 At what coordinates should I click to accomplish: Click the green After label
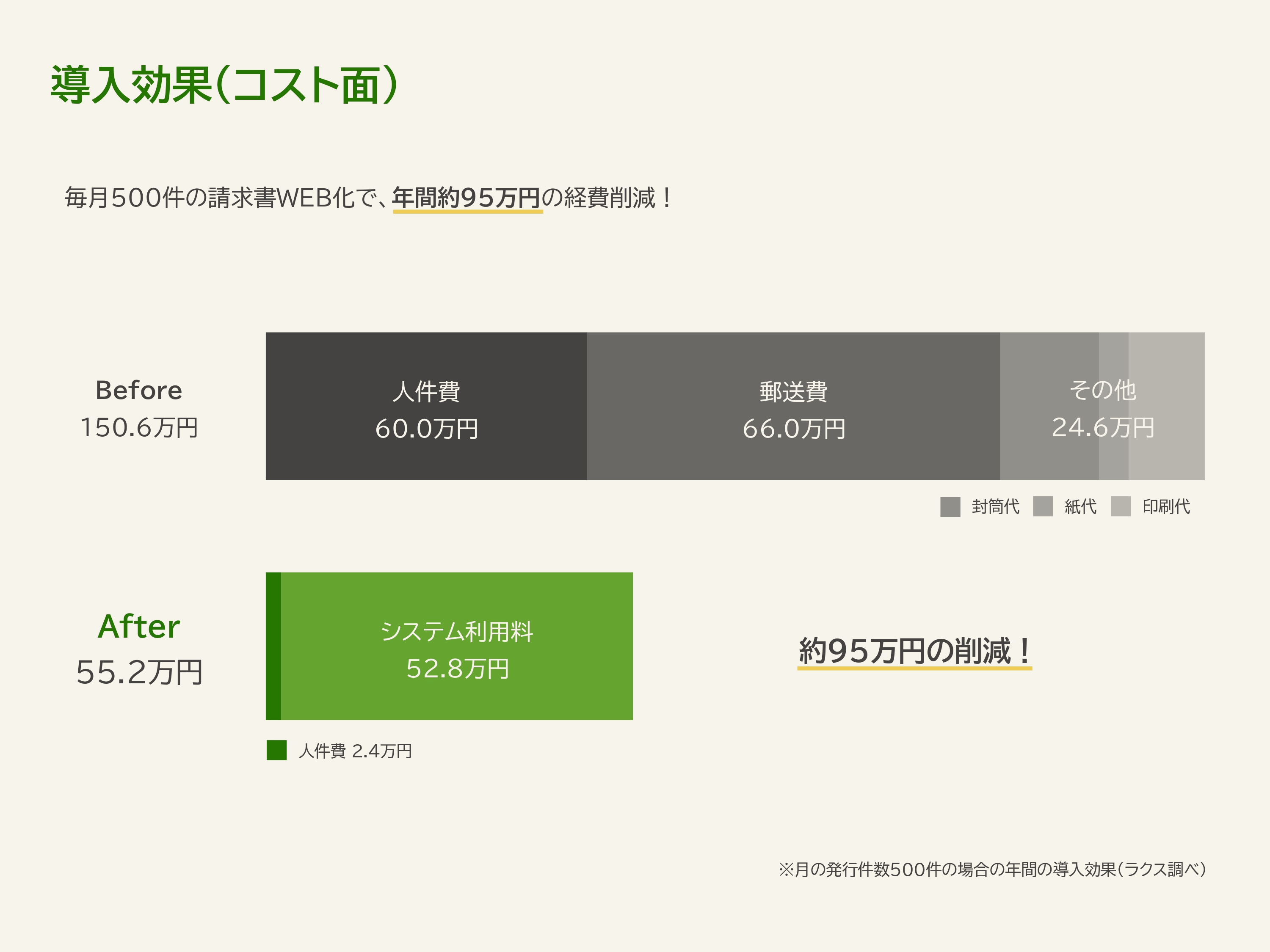click(x=139, y=626)
